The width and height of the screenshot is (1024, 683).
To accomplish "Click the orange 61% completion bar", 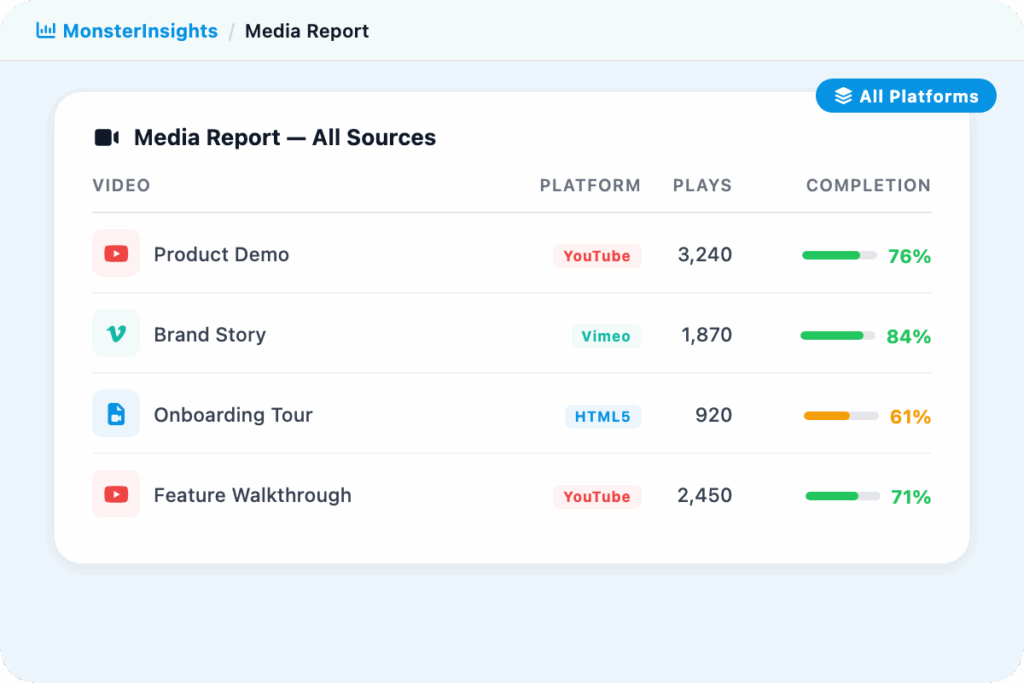I will [x=840, y=416].
